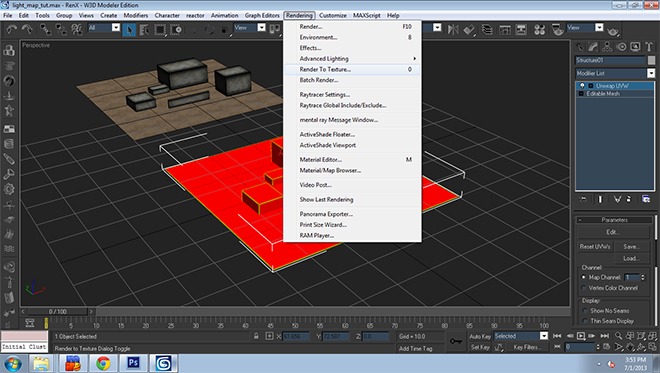Image resolution: width=660 pixels, height=373 pixels.
Task: Click the Set Key text button
Action: [x=480, y=347]
